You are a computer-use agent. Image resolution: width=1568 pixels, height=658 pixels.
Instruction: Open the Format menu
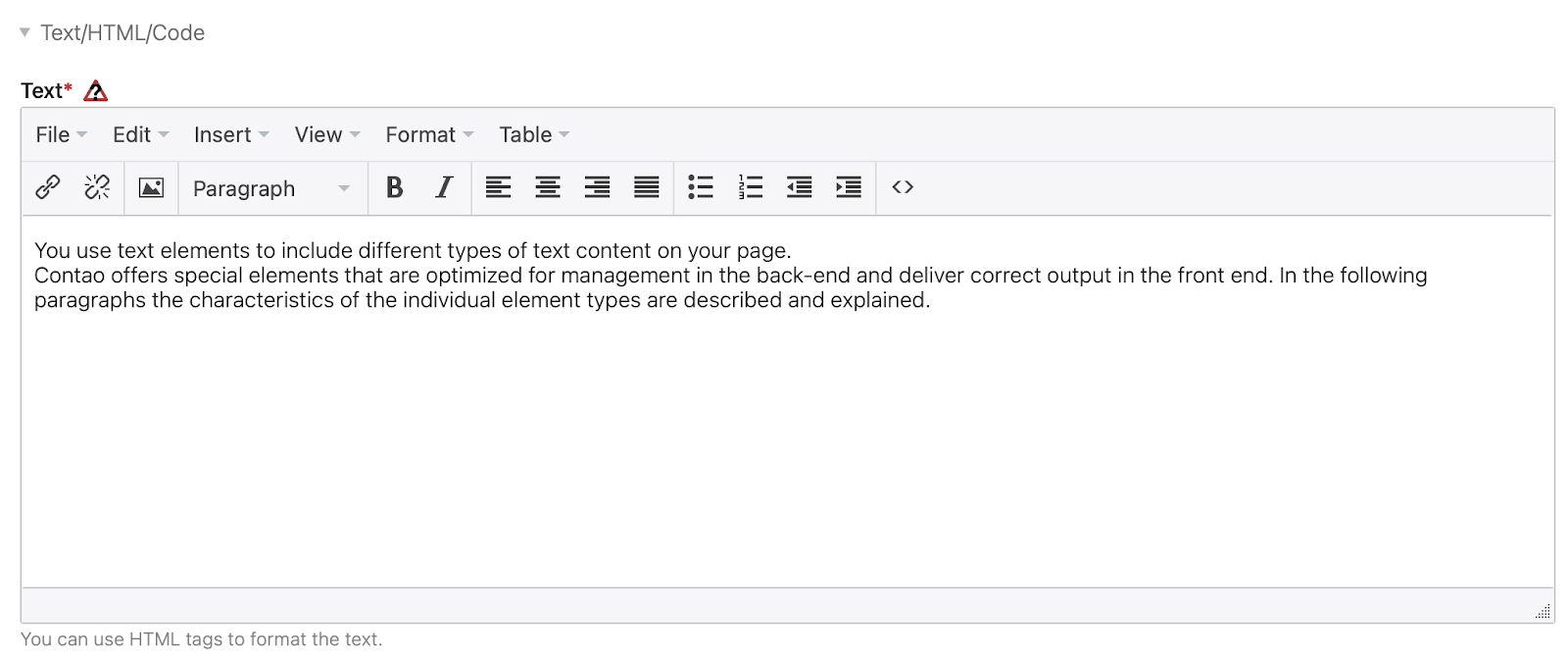point(429,134)
